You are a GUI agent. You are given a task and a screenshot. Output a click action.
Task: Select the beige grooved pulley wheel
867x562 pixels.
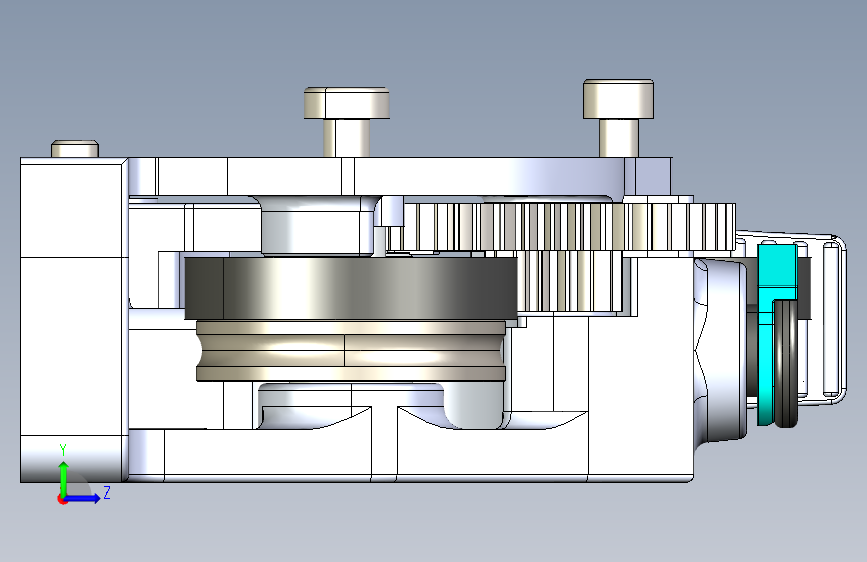click(351, 350)
